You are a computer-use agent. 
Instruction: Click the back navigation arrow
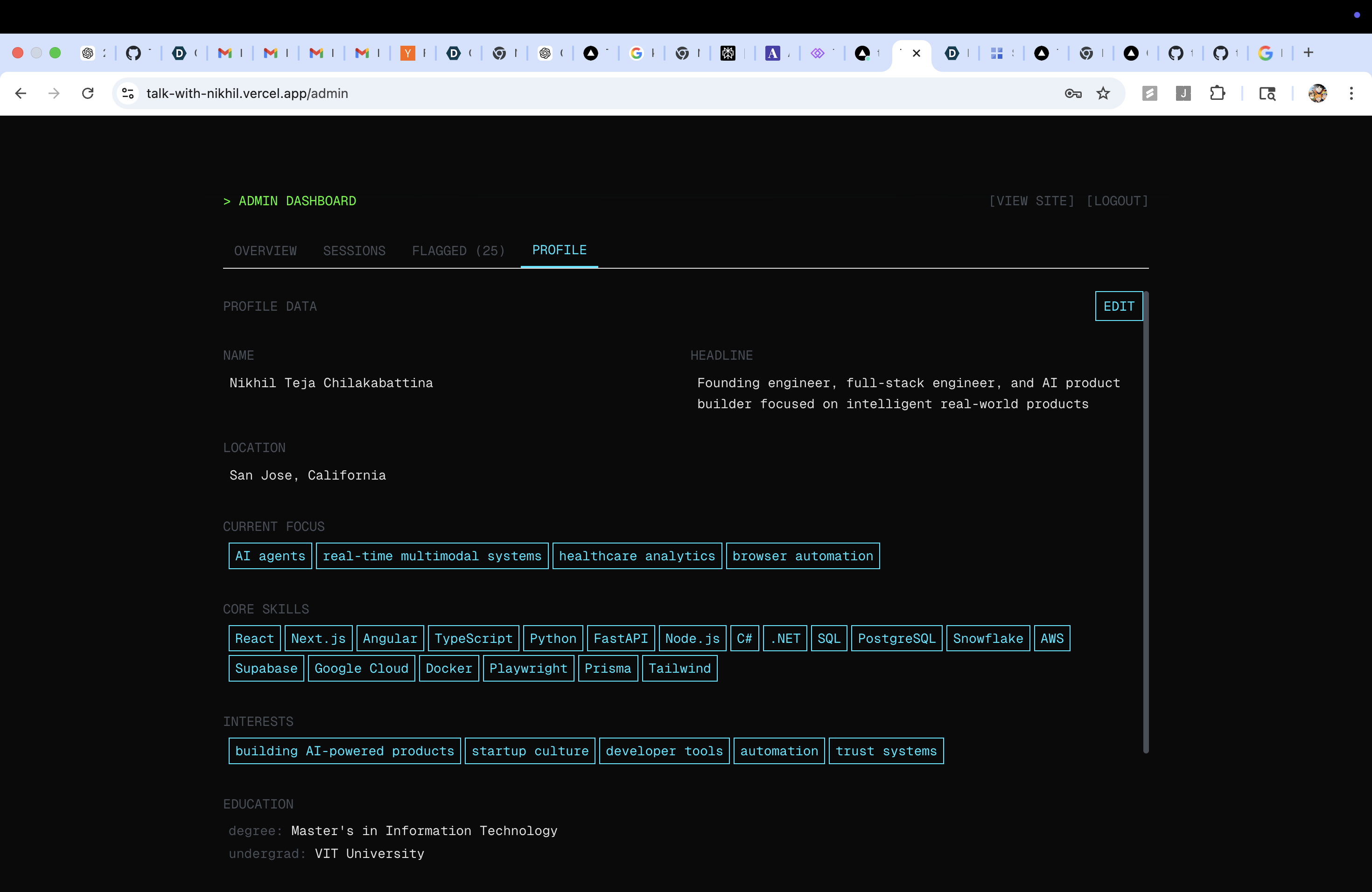21,93
